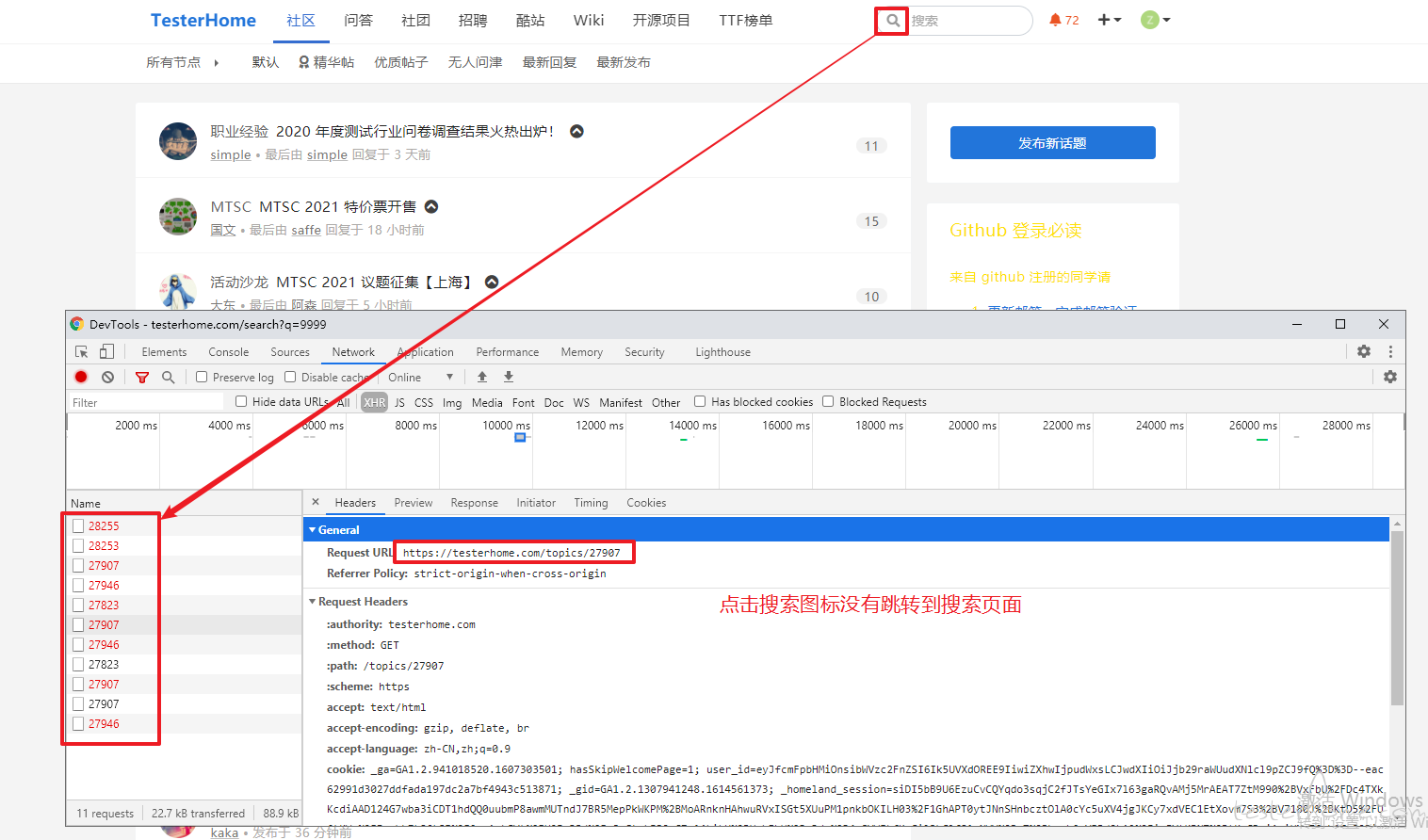The image size is (1428, 840).
Task: Open the 开源项目 navigation link
Action: (x=661, y=21)
